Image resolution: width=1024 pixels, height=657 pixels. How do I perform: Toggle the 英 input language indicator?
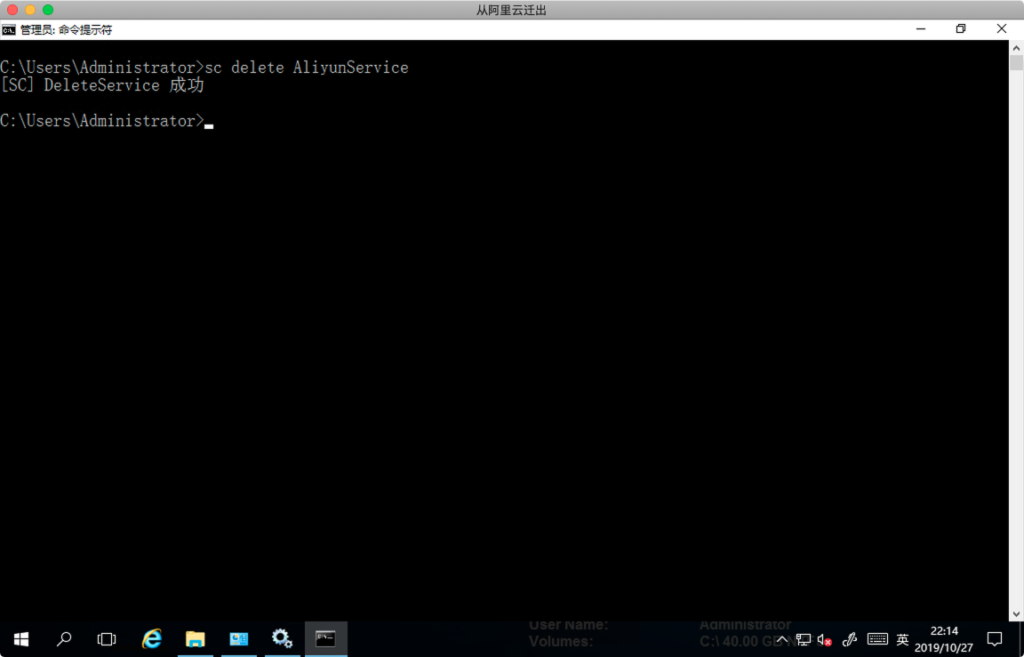pyautogui.click(x=902, y=639)
